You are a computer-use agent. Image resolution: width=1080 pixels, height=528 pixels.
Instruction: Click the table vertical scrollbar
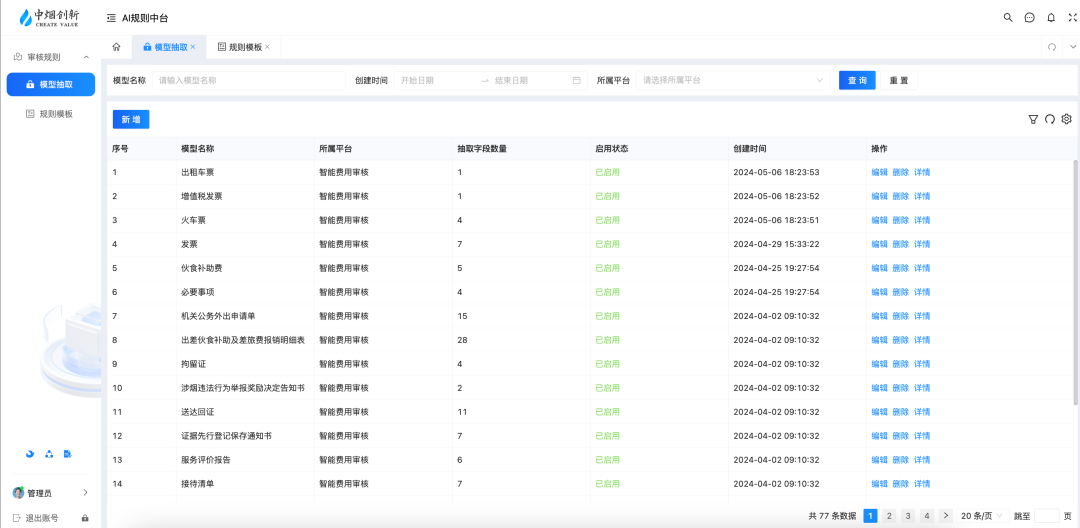(1076, 282)
